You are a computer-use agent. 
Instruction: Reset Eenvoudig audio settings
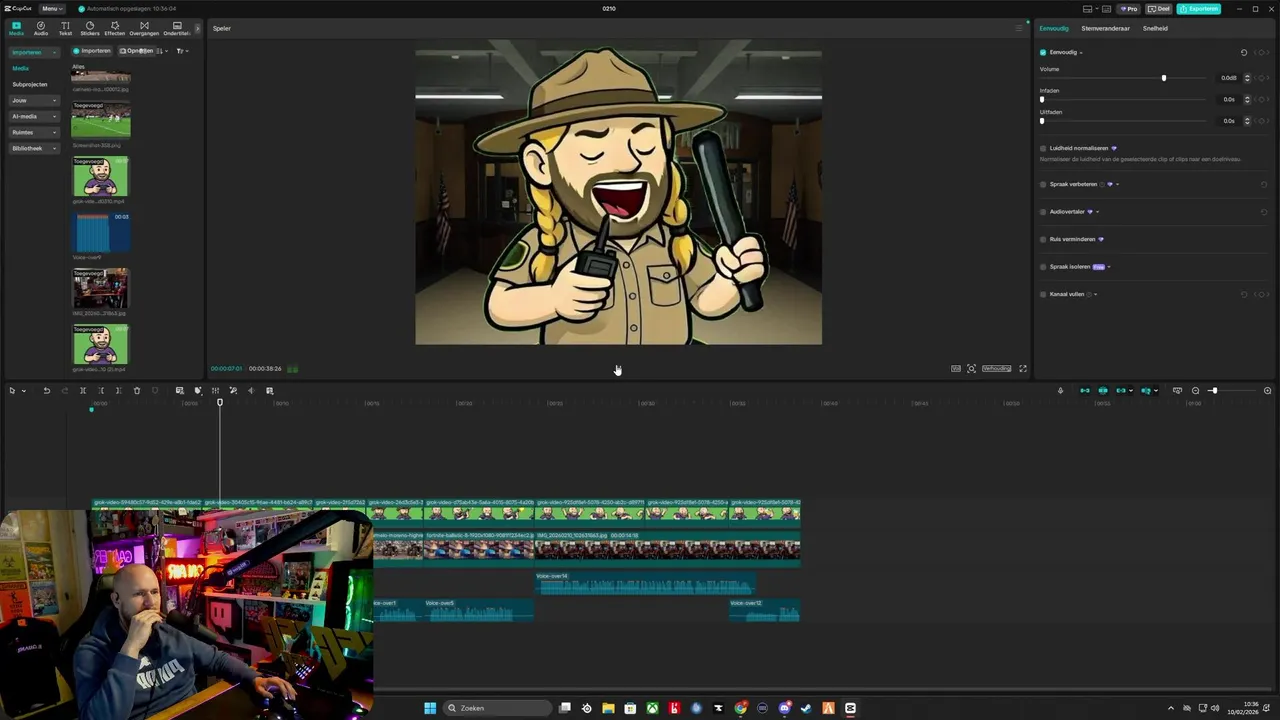[1244, 52]
